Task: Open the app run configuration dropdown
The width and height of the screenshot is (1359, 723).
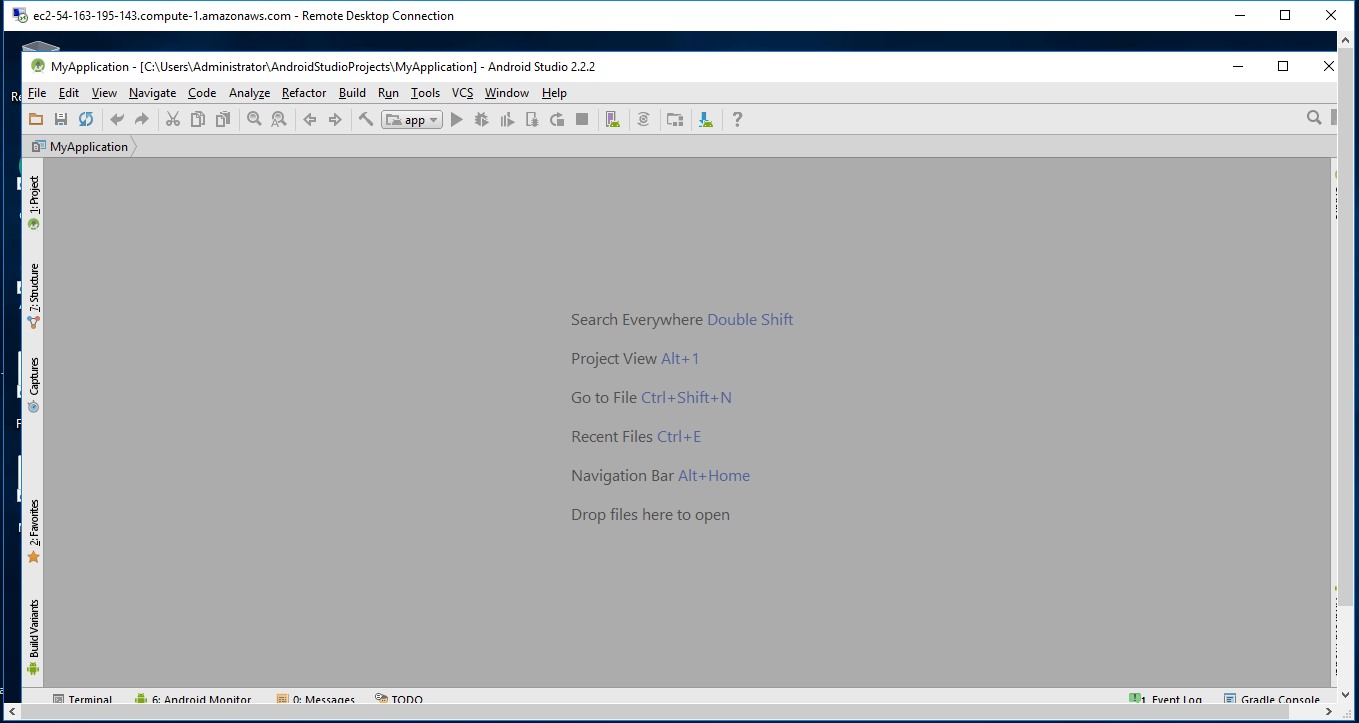Action: (x=412, y=120)
